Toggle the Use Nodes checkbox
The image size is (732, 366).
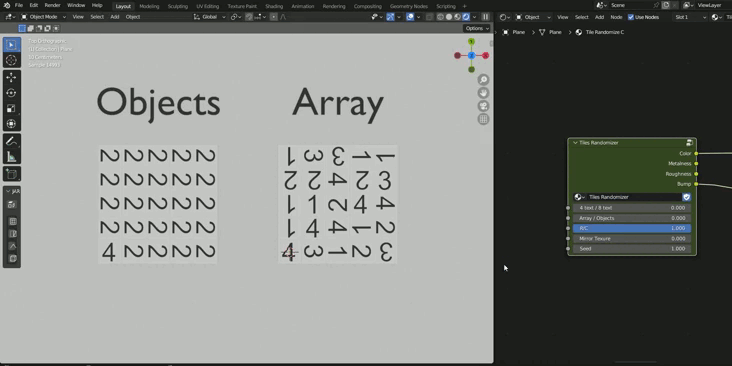point(631,17)
